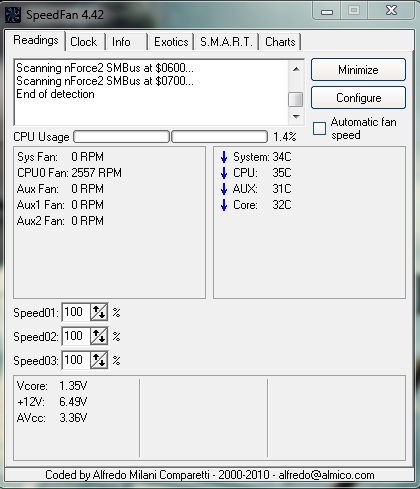Click the 'Vcore: 1.35V' voltage reading
Screen dimensions: 420x489
[x=52, y=386]
